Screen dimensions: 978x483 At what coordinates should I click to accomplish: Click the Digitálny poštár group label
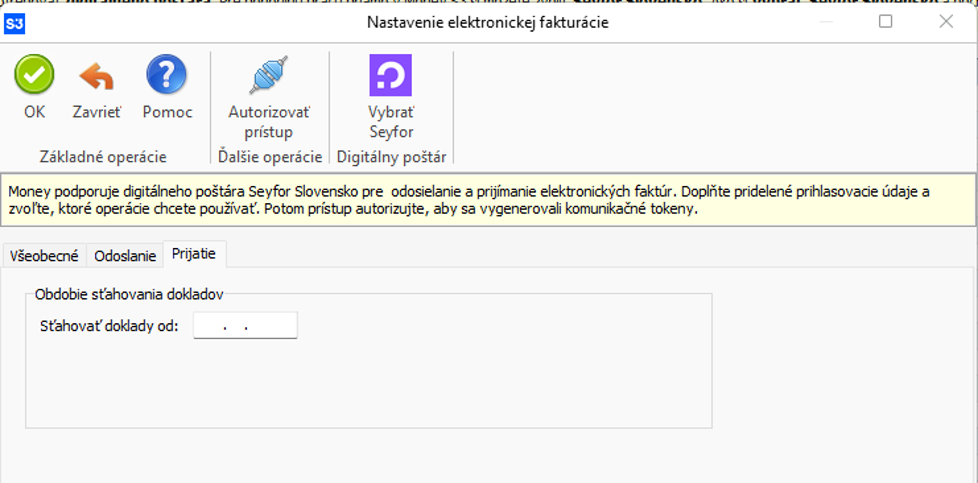pyautogui.click(x=392, y=157)
